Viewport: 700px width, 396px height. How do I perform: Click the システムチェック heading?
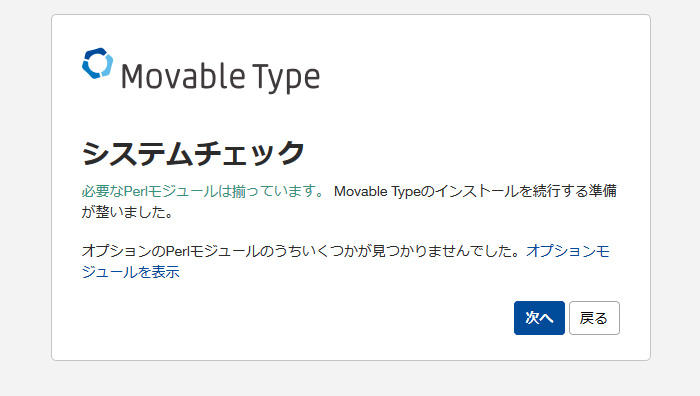pyautogui.click(x=193, y=153)
